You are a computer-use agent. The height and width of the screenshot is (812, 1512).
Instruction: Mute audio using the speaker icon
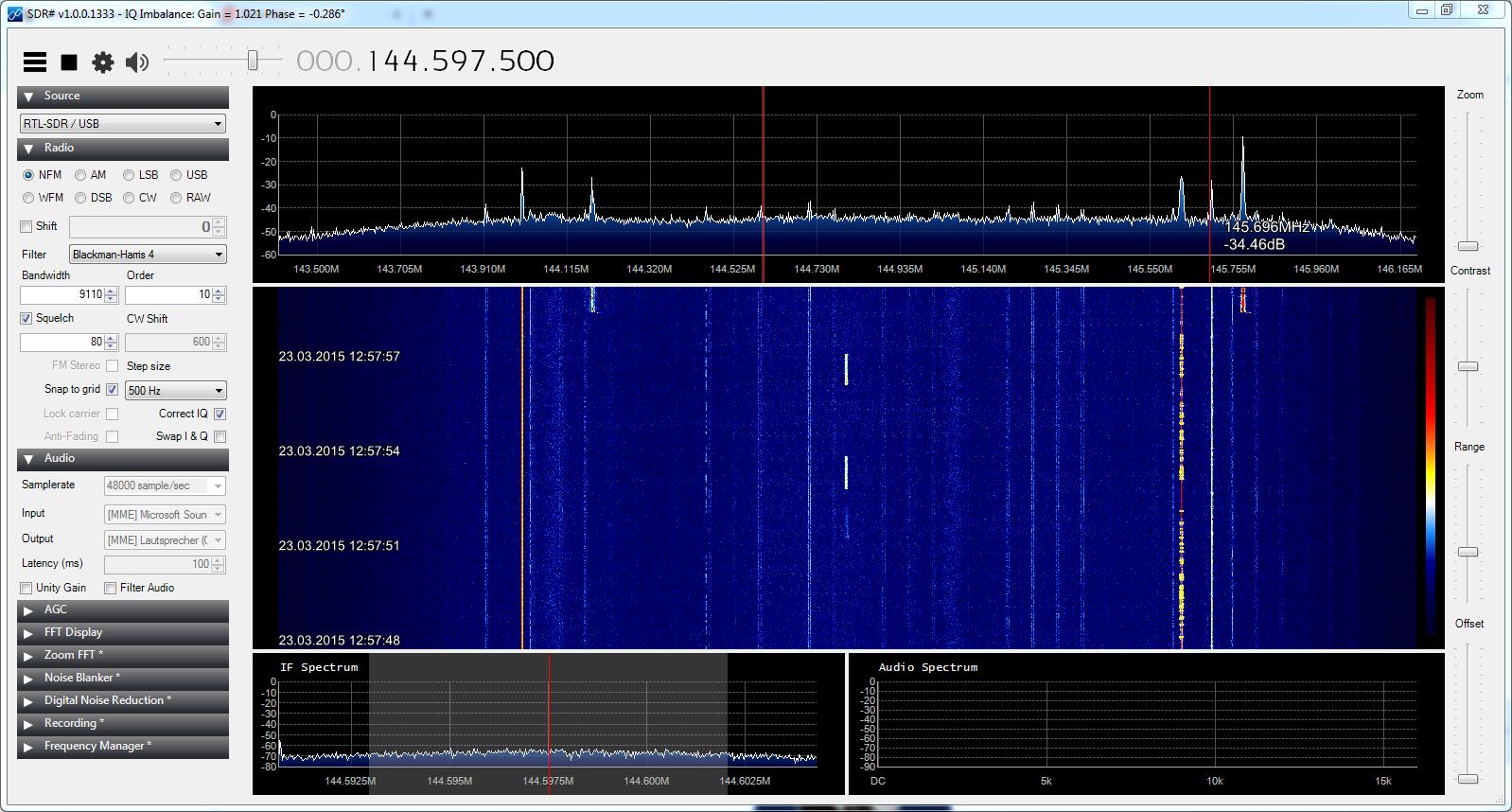[x=137, y=62]
